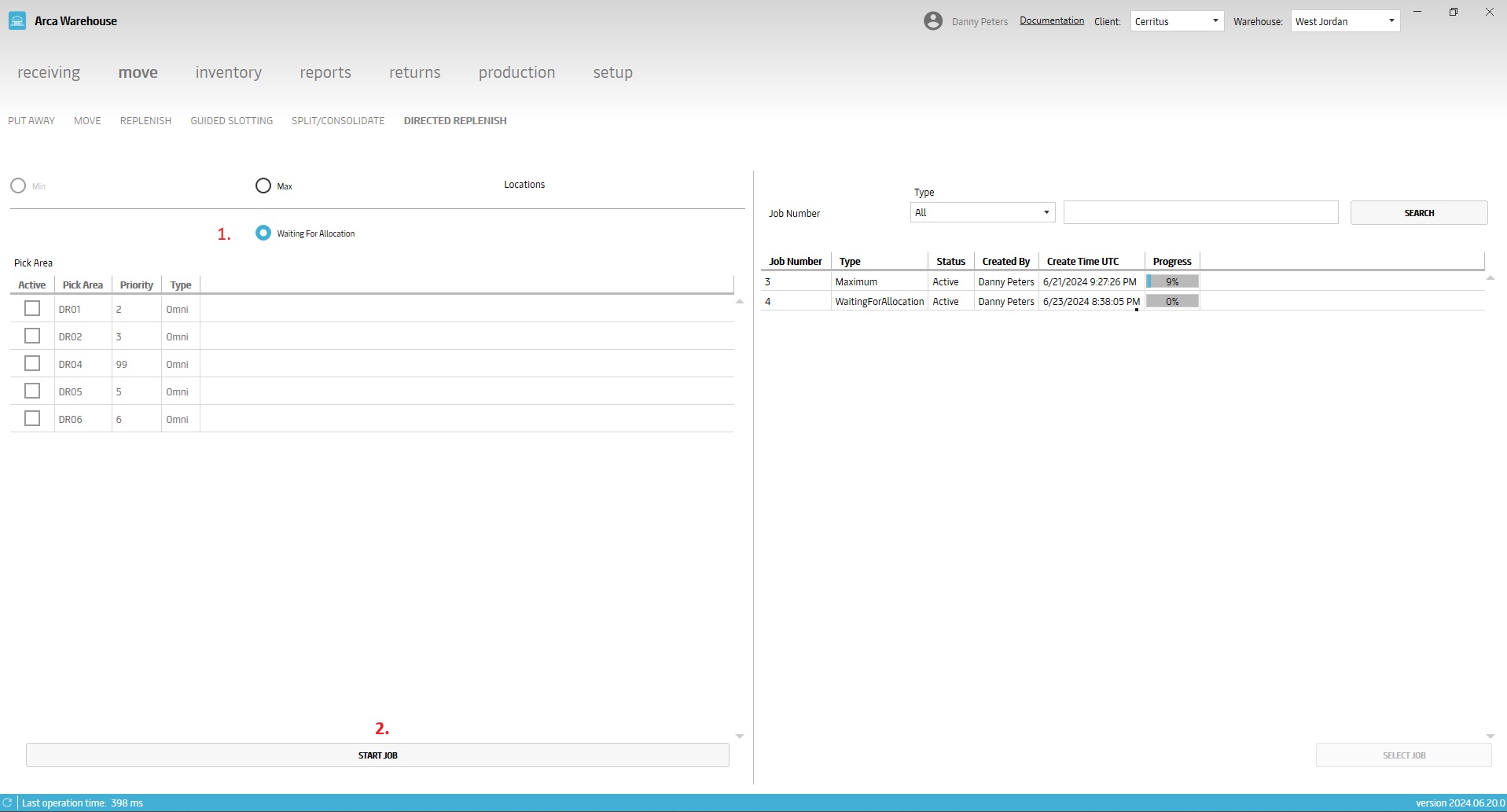This screenshot has height=812, width=1507.
Task: Sort jobs by Created By column header
Action: [x=1006, y=262]
